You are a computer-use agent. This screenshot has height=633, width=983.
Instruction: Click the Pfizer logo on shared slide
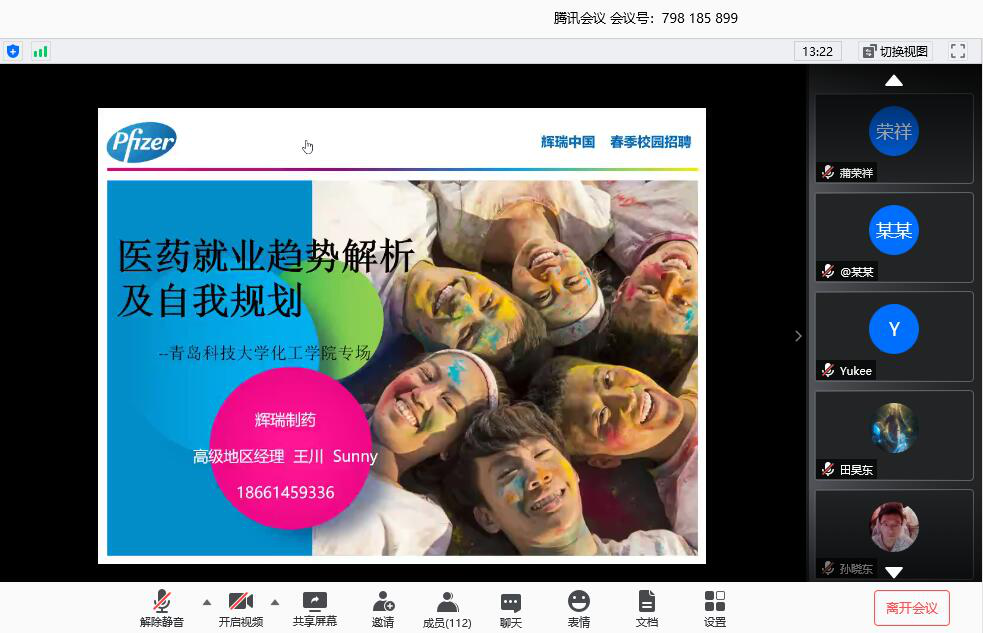(x=142, y=142)
